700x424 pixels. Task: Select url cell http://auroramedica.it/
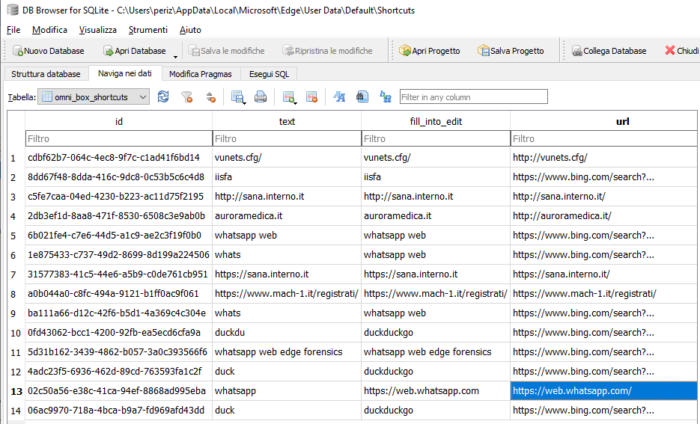pyautogui.click(x=604, y=216)
